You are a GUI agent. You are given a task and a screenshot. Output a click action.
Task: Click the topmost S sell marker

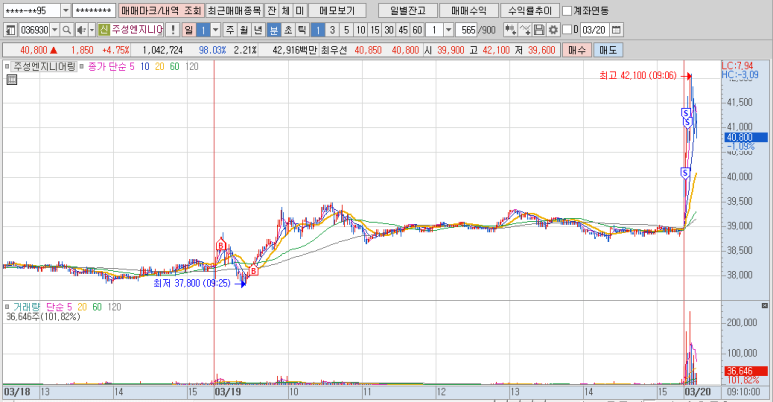pos(685,113)
